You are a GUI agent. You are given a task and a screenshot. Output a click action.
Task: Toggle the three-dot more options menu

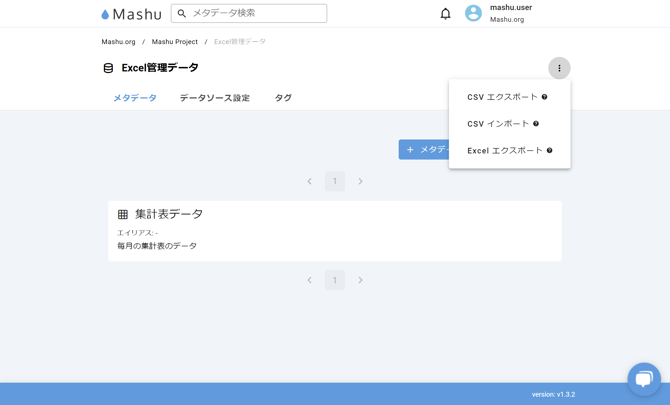(559, 68)
